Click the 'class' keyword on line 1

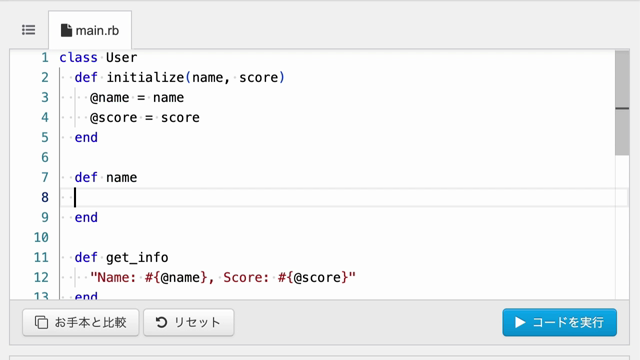tap(78, 58)
